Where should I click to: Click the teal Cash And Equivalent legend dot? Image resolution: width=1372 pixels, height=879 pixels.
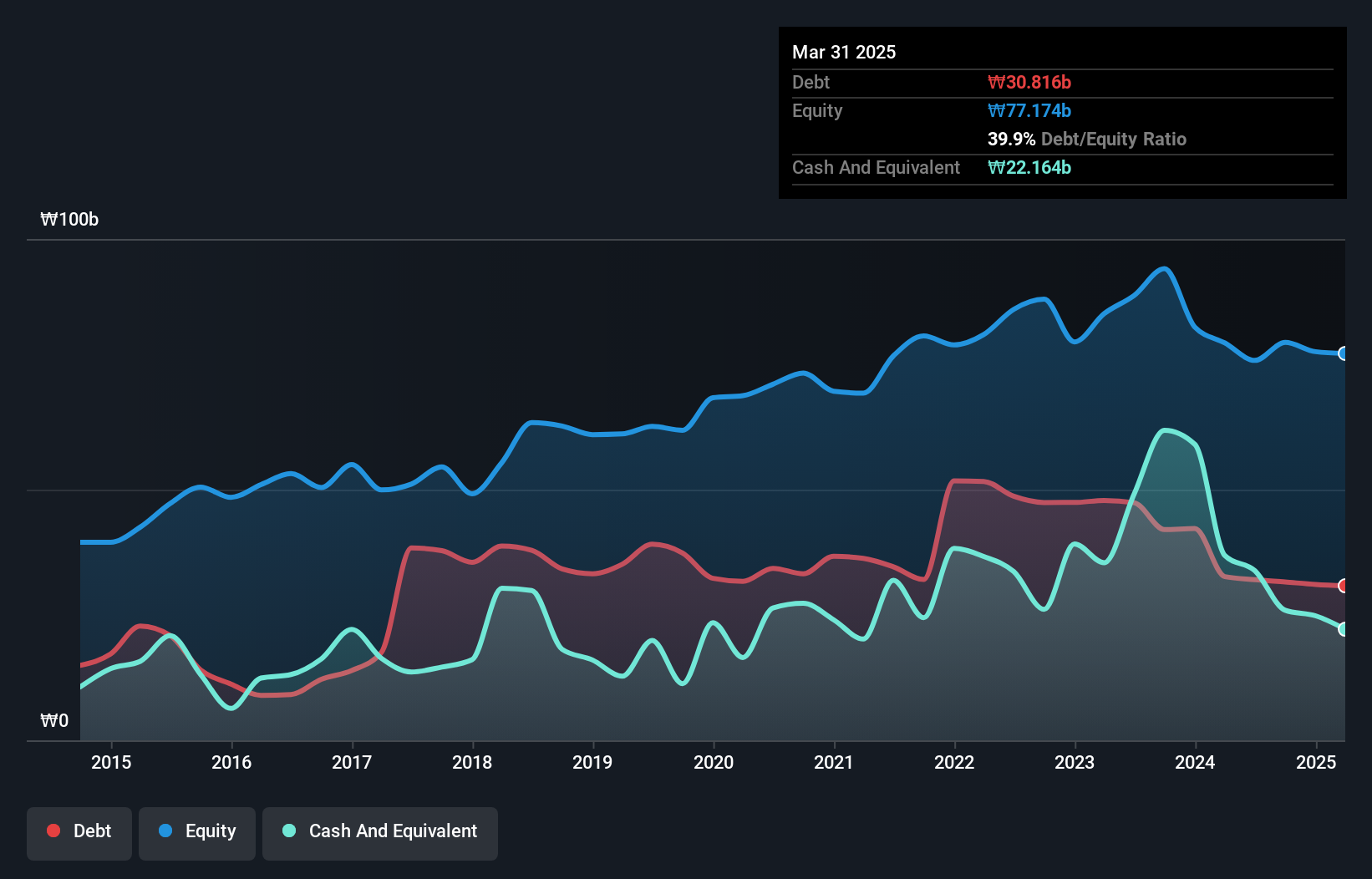pyautogui.click(x=289, y=831)
